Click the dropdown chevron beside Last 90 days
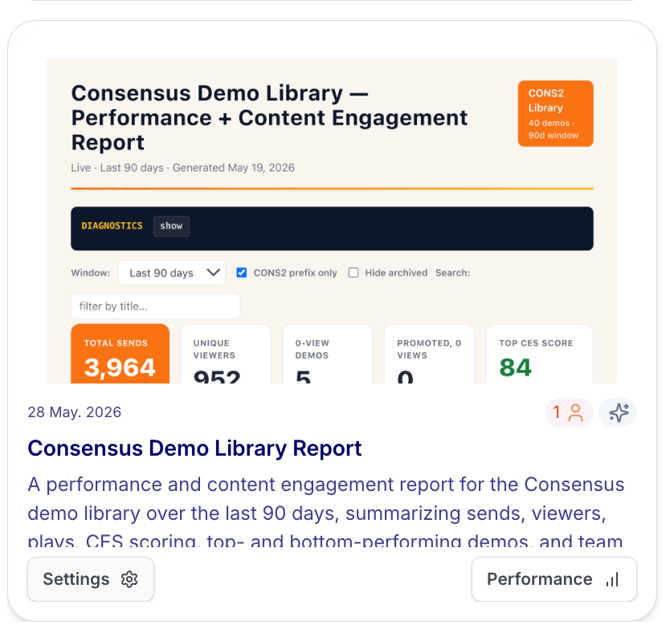 pos(213,273)
